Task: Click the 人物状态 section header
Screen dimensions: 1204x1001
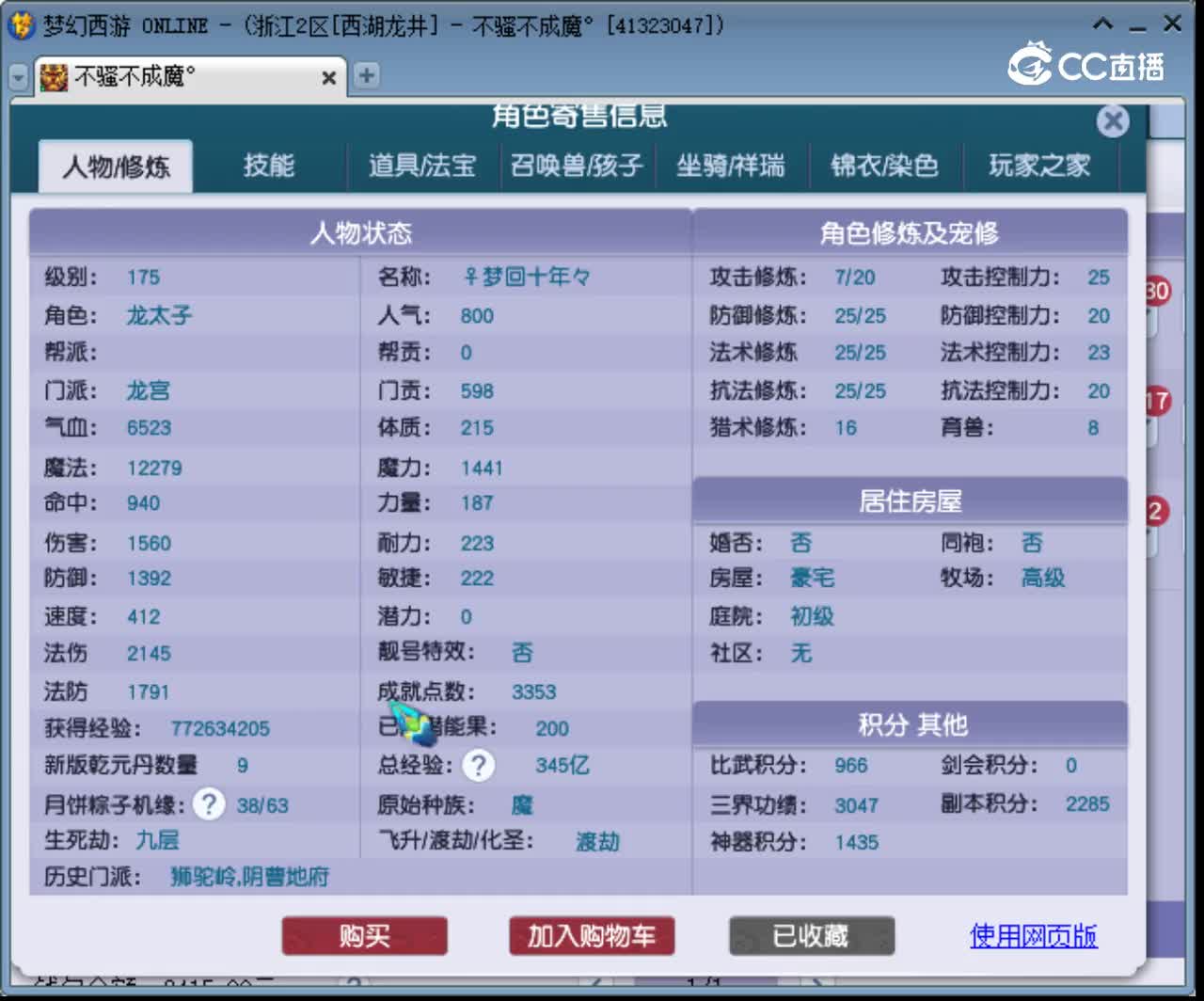Action: pos(360,232)
